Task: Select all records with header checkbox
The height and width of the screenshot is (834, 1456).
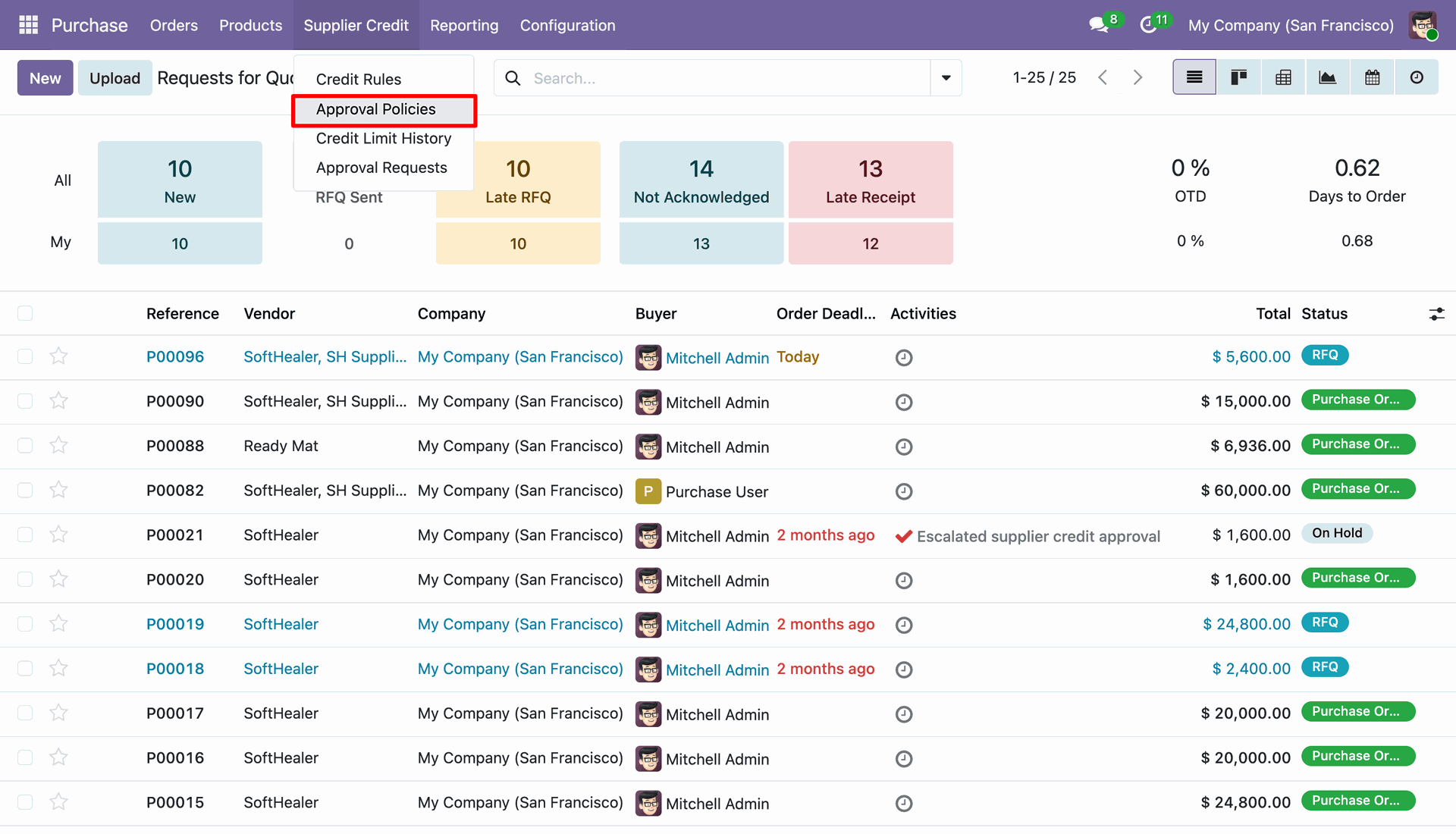Action: [25, 313]
